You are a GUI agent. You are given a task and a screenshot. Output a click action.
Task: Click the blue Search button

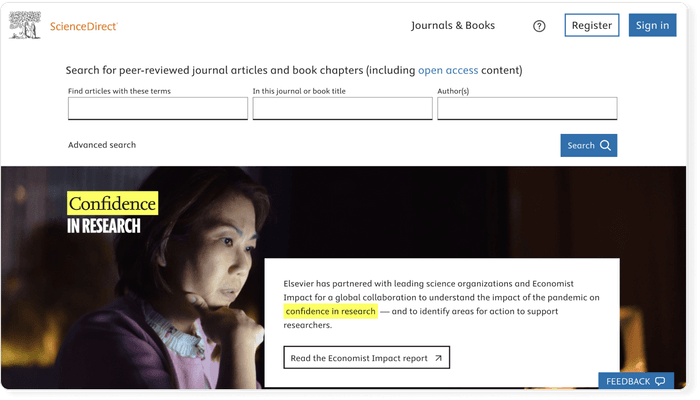point(588,145)
